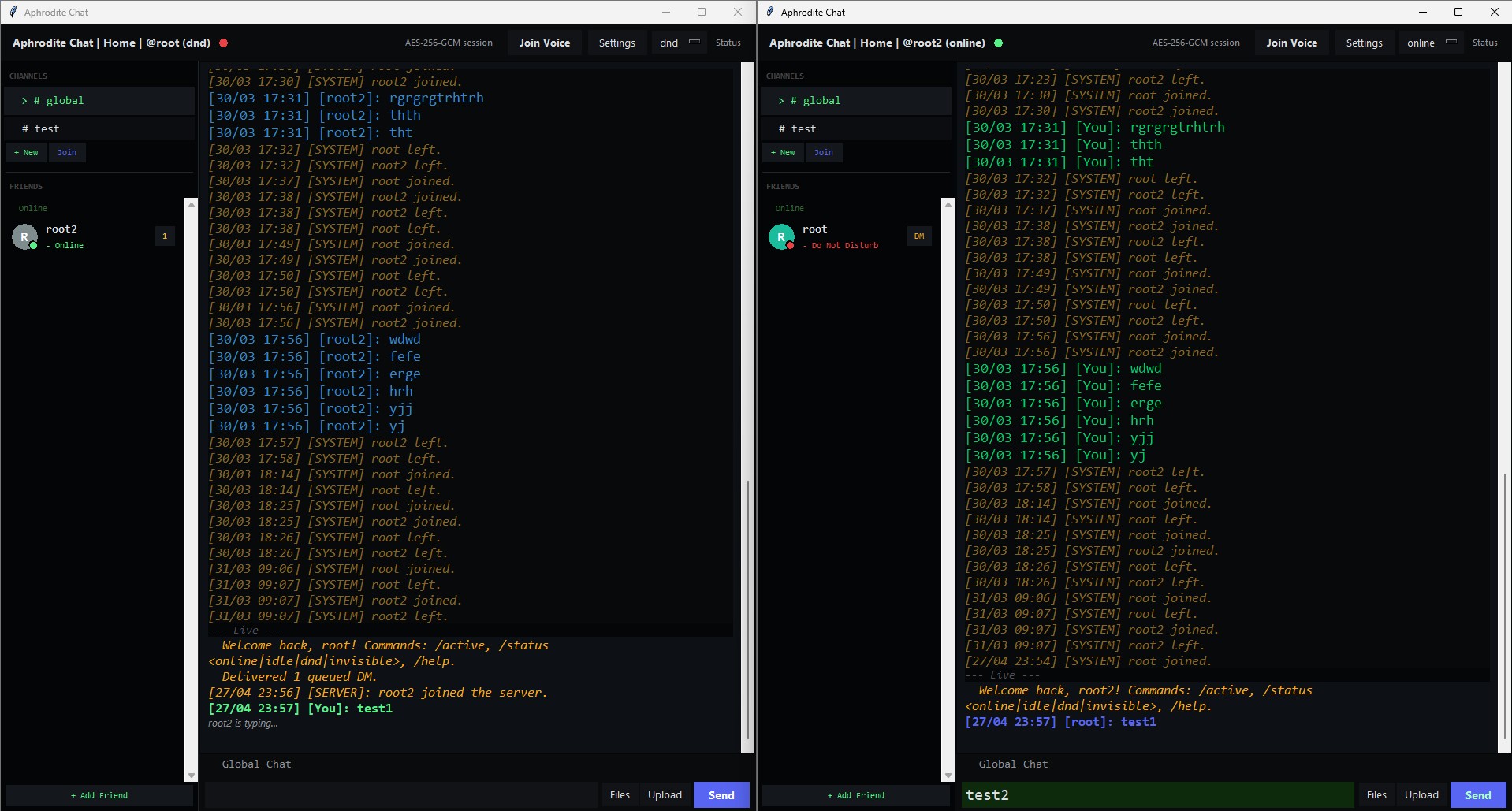
Task: Click 'Global Chat' label in right window
Action: click(1013, 764)
